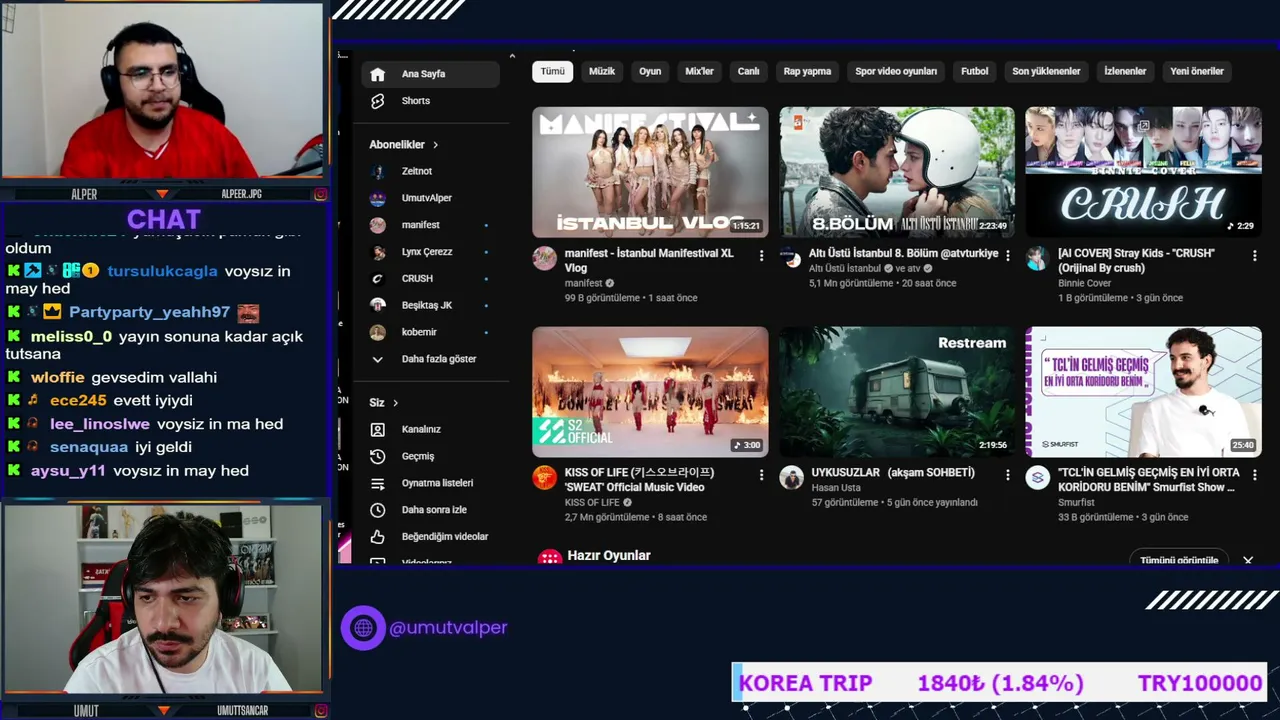
Task: Play the 8.Bölüm Altı Üstü İstanbul thumbnail
Action: (897, 172)
